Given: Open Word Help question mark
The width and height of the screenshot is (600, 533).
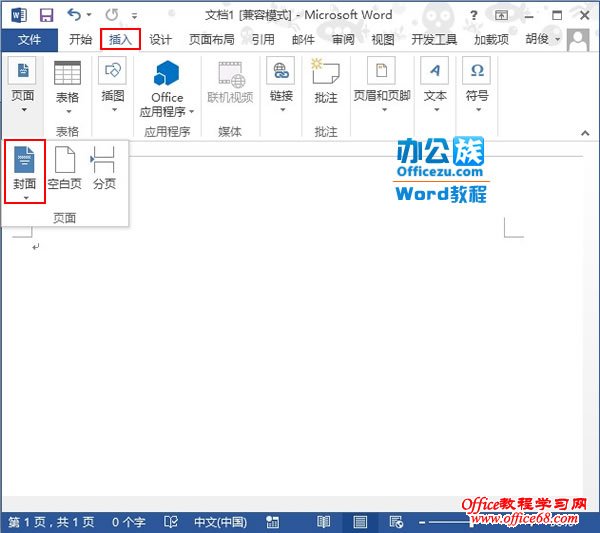Looking at the screenshot, I should click(x=474, y=15).
